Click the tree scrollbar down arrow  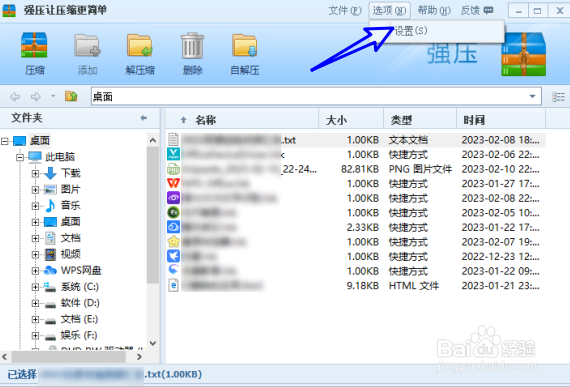[x=153, y=343]
